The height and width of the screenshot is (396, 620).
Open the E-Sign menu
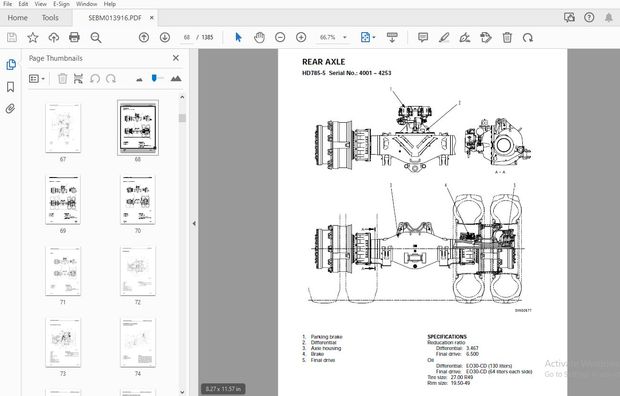point(61,4)
